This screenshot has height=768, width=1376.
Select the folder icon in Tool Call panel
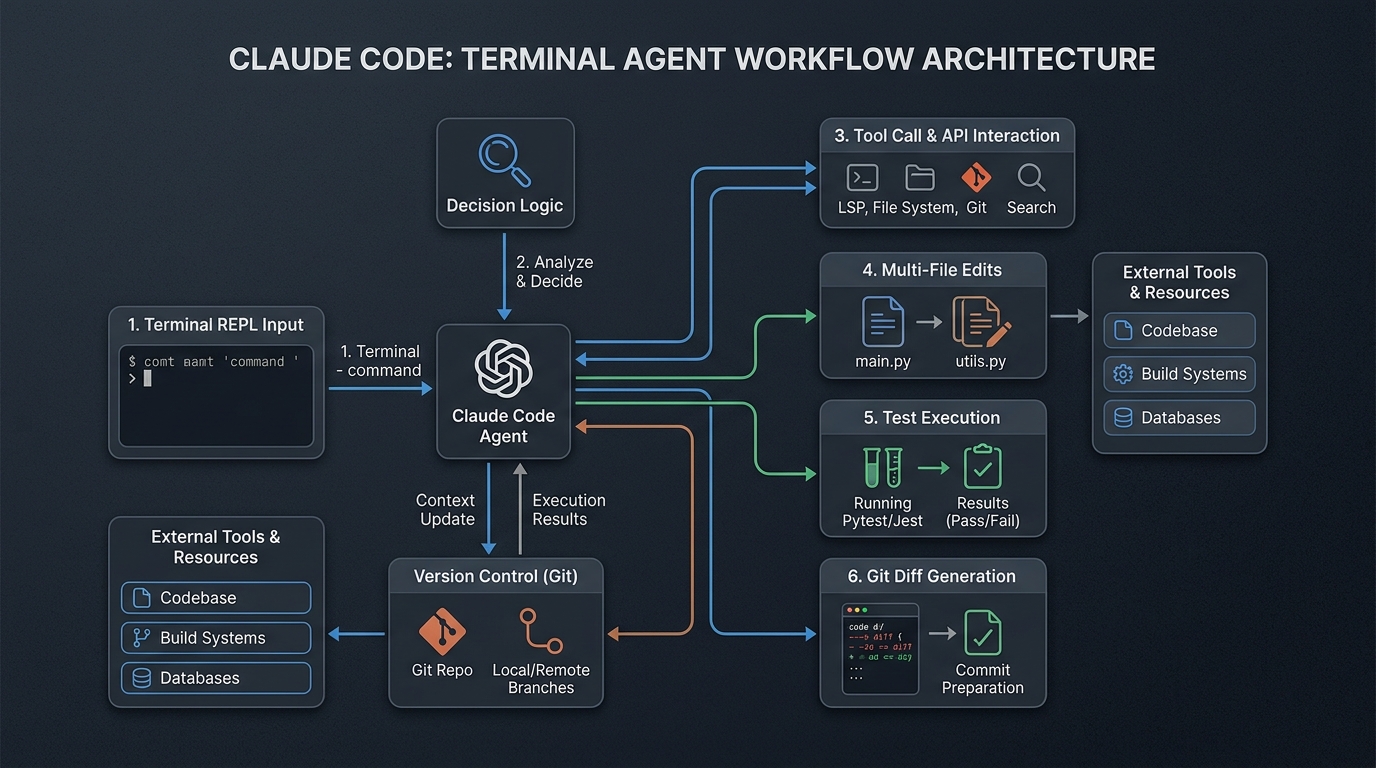(919, 178)
